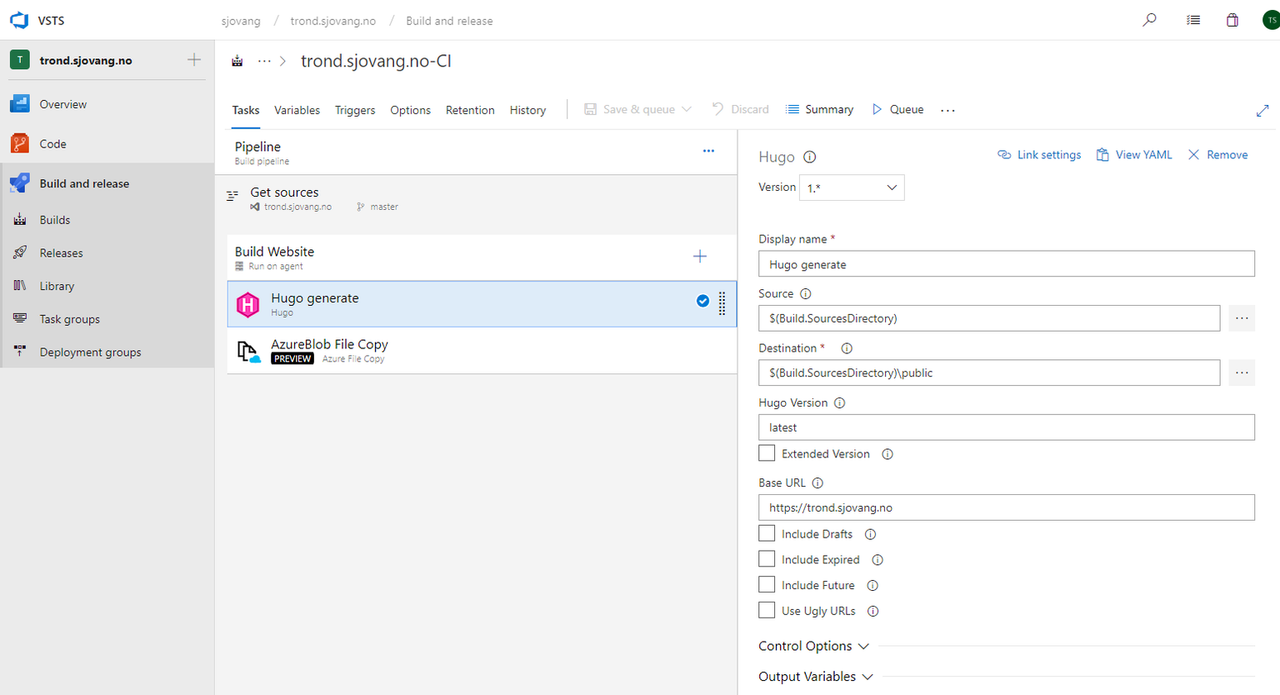
Task: Select the AzureBlob File Copy task icon
Action: (249, 351)
